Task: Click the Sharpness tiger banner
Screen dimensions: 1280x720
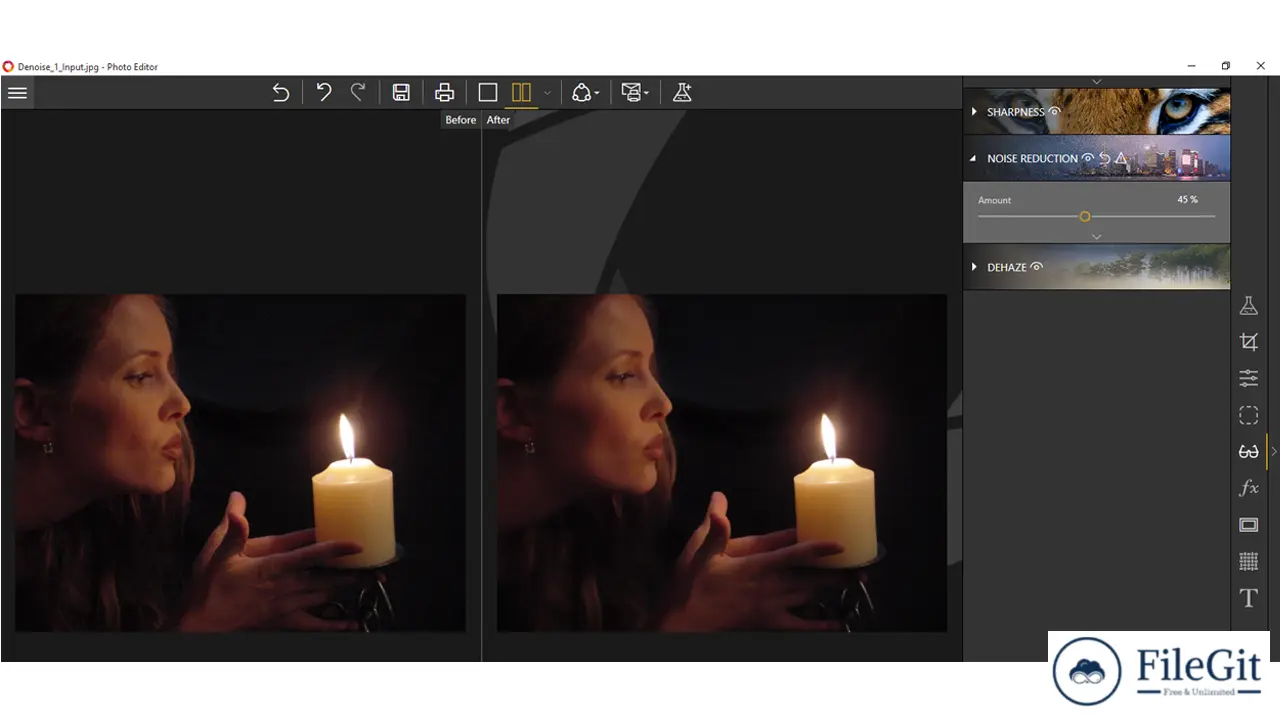Action: point(1097,112)
